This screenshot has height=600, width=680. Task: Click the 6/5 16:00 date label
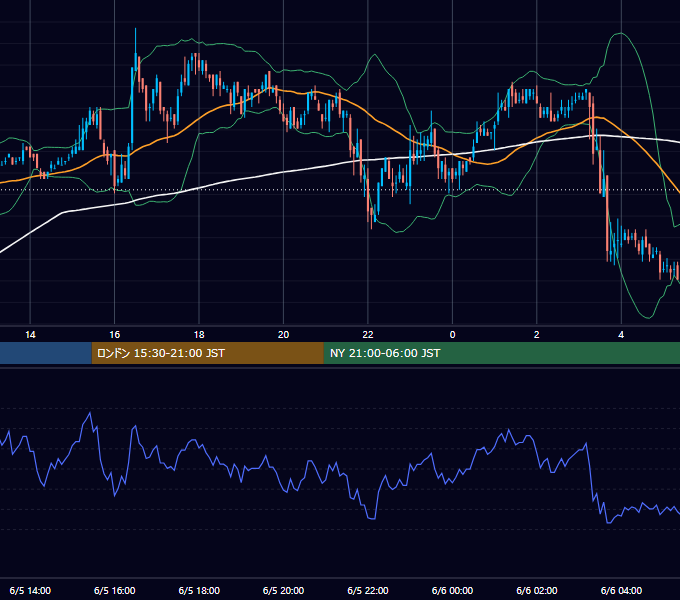coord(114,590)
